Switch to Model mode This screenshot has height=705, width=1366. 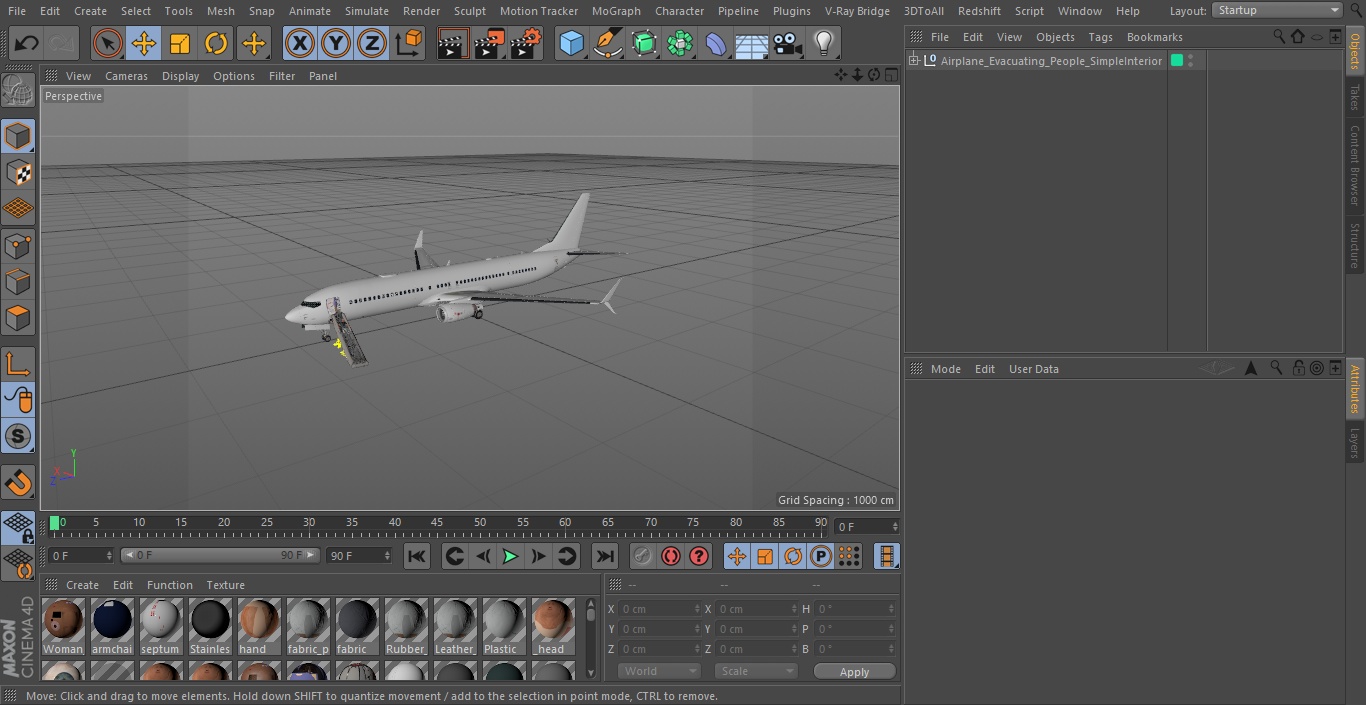pyautogui.click(x=18, y=135)
